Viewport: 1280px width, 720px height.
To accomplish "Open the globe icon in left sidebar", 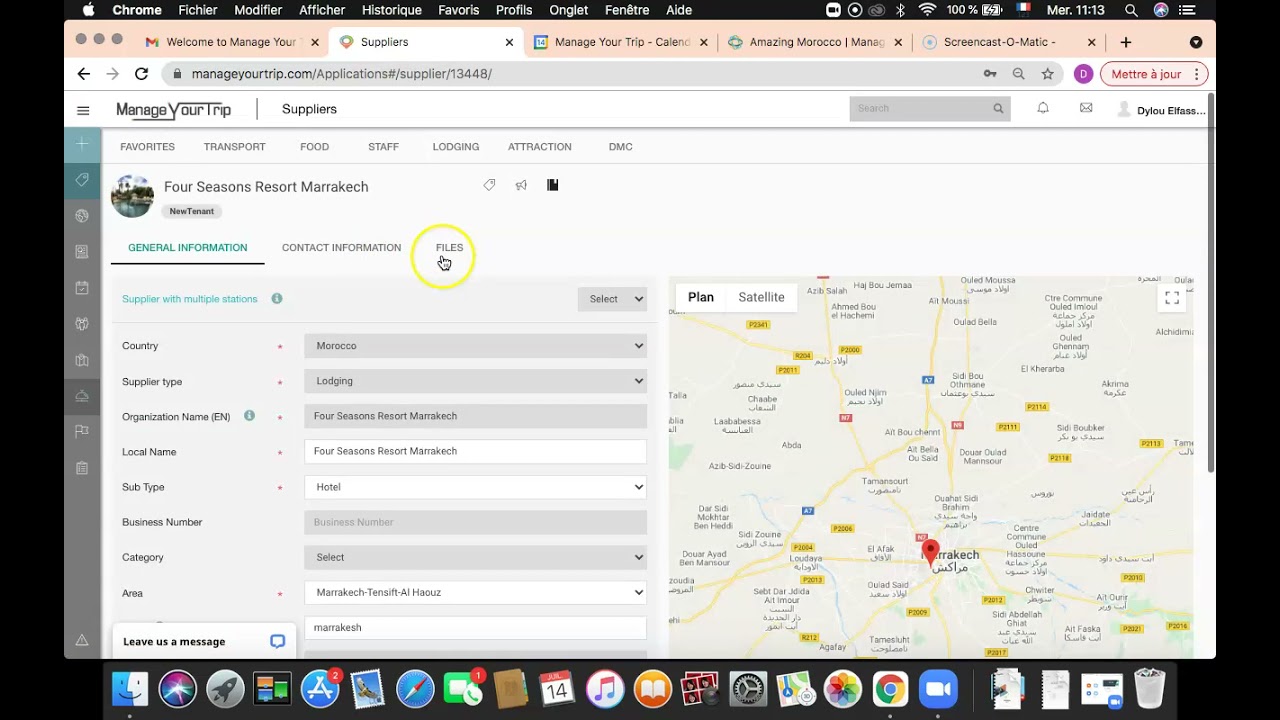I will tap(82, 216).
